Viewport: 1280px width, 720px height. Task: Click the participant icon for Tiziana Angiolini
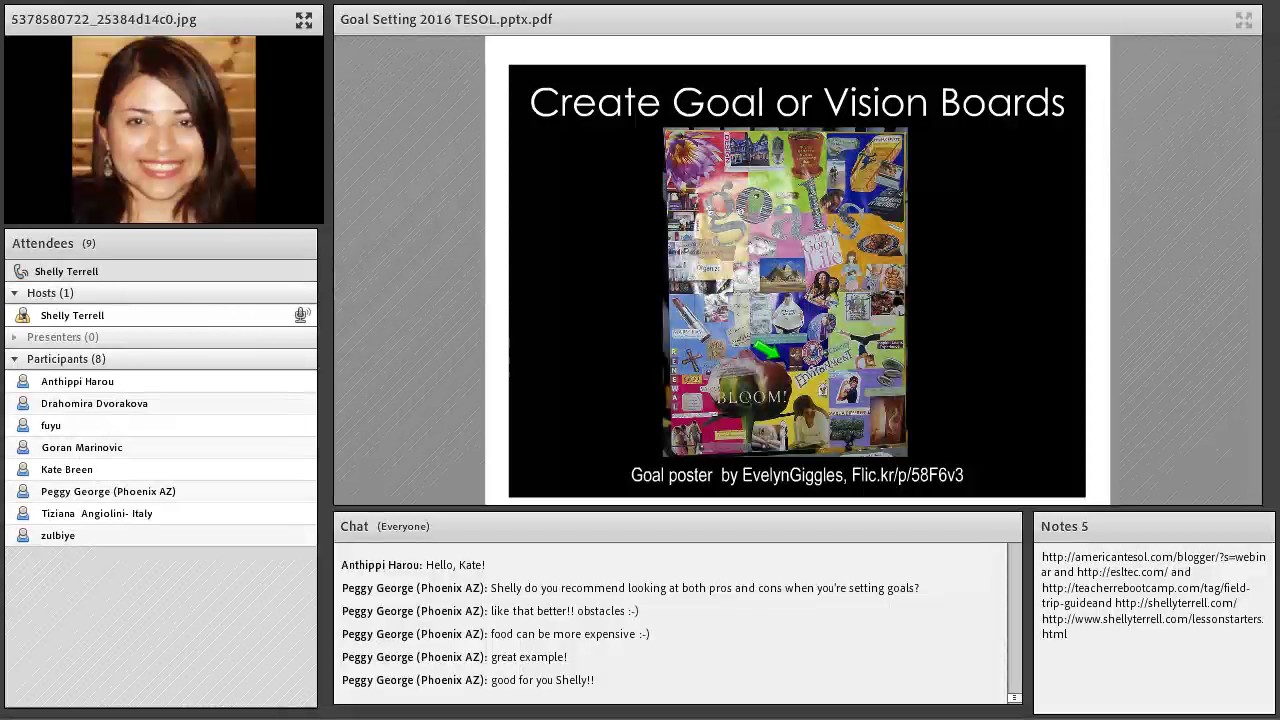coord(23,514)
